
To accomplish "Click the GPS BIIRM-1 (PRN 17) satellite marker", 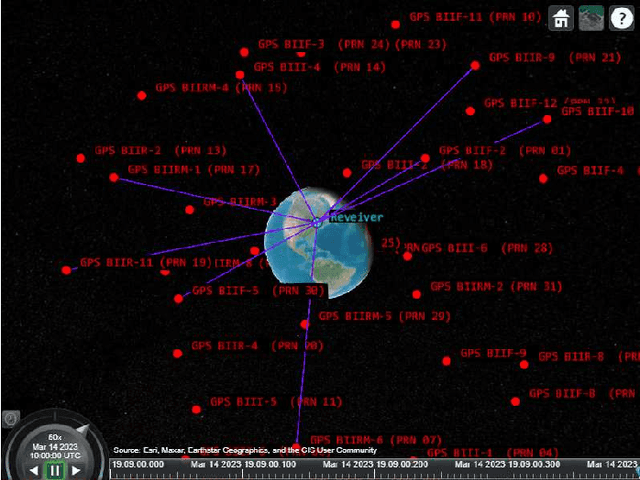I will pos(114,177).
